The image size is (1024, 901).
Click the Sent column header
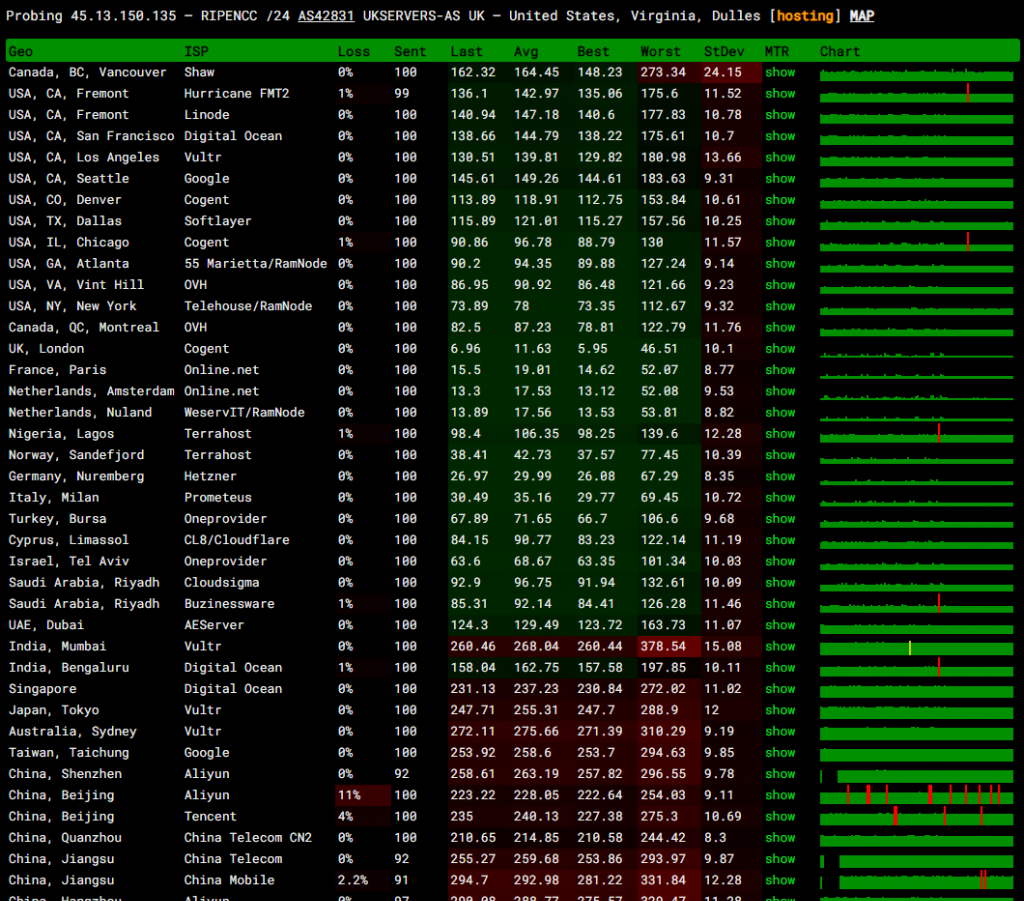click(409, 52)
